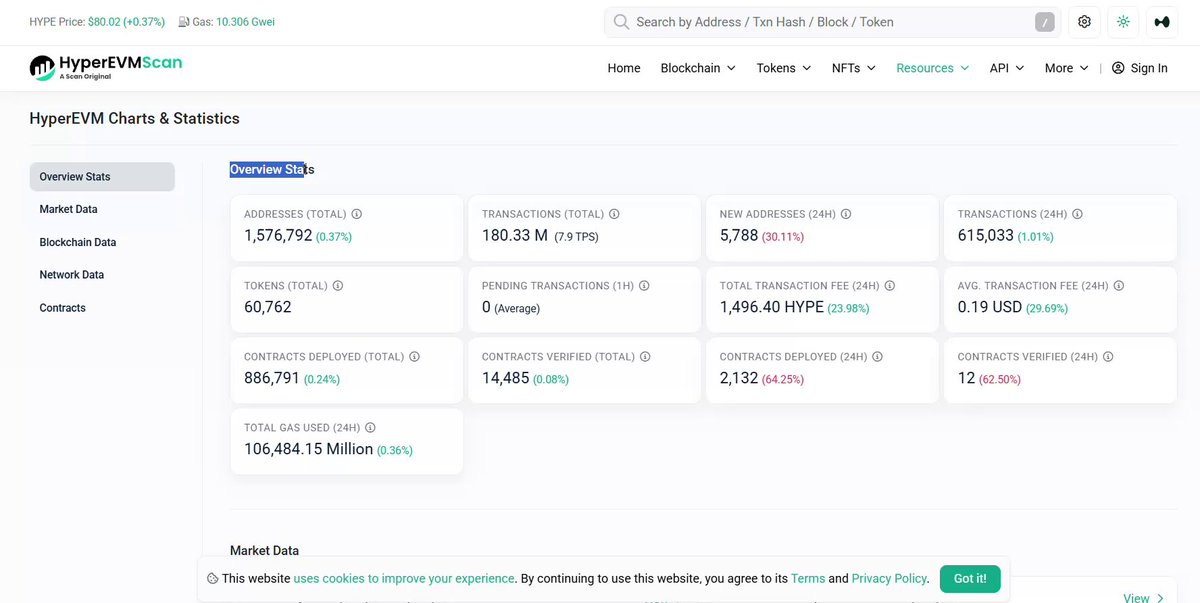Open the Resources dropdown menu
1200x603 pixels.
click(x=932, y=68)
